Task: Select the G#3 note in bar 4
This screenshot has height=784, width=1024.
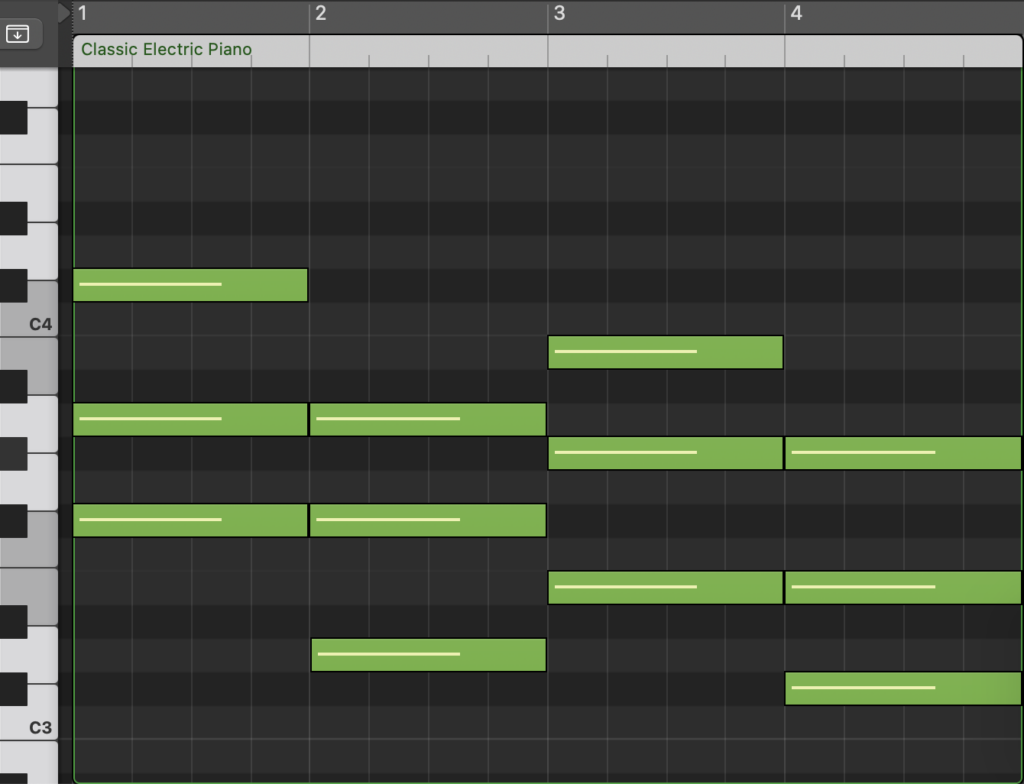Action: (903, 453)
